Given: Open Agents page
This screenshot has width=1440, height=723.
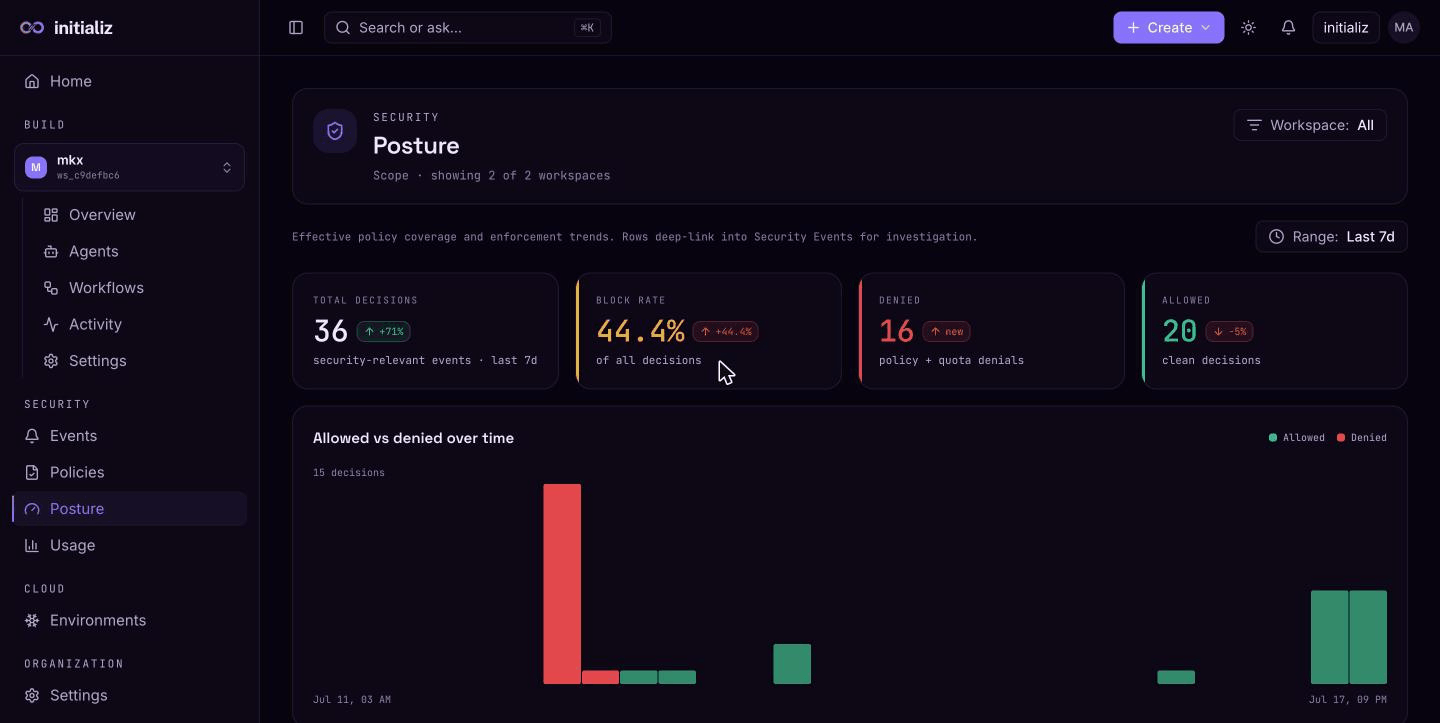Looking at the screenshot, I should click(x=138, y=251).
